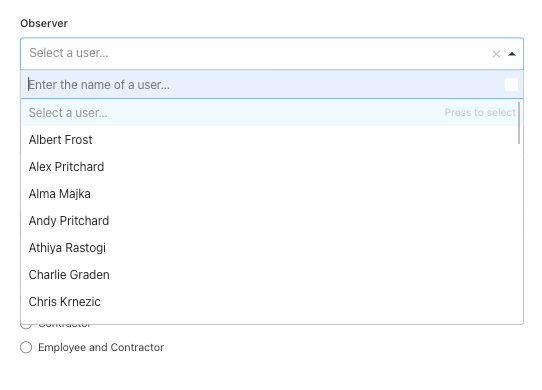Clear the Observer selection with the X icon

click(496, 54)
